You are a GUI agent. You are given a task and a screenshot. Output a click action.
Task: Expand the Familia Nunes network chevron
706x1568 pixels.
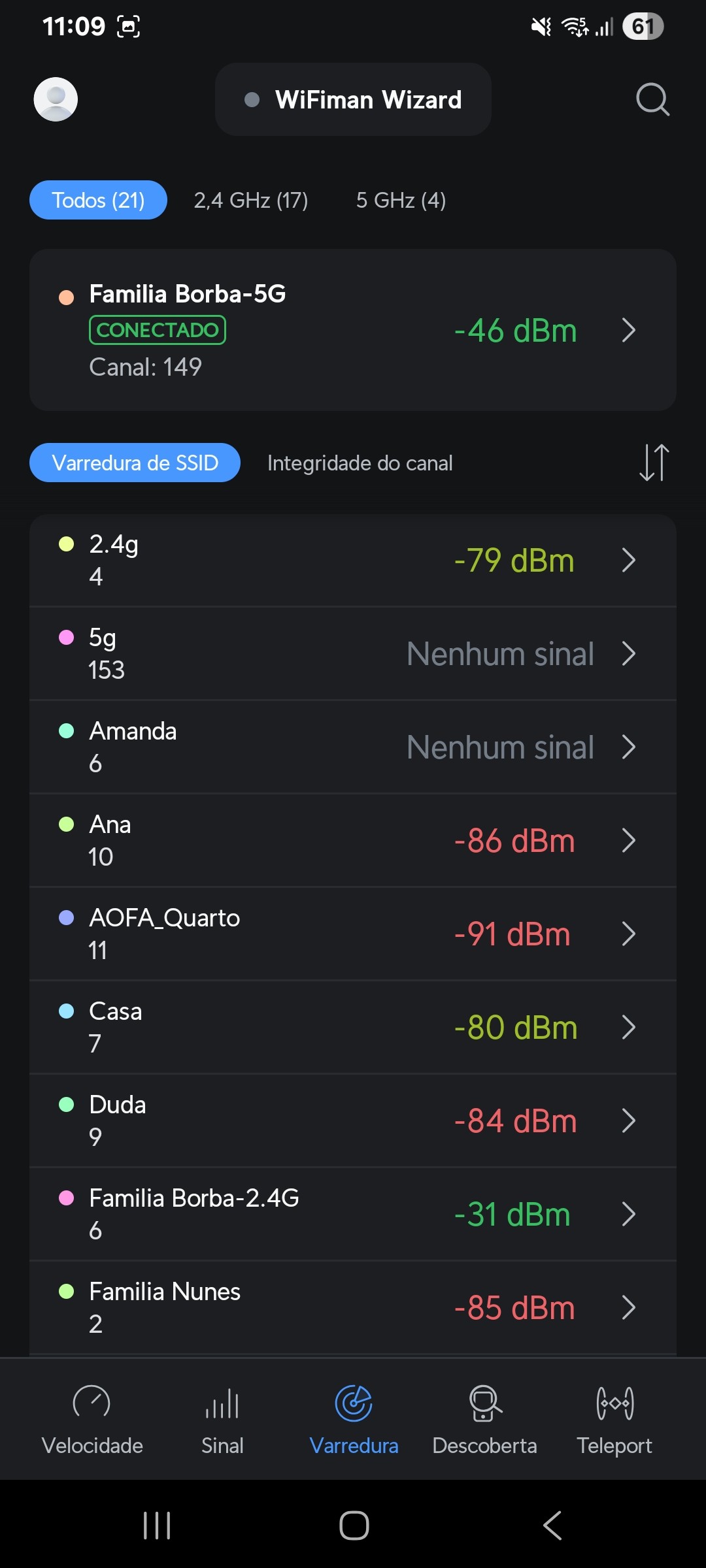coord(628,1307)
